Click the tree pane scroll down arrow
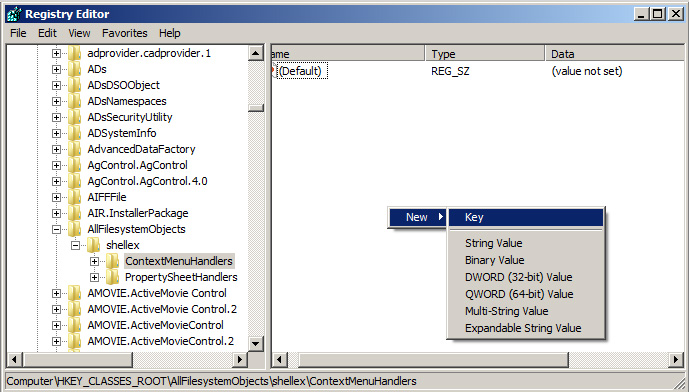Viewport: 689px width, 392px height. (256, 344)
